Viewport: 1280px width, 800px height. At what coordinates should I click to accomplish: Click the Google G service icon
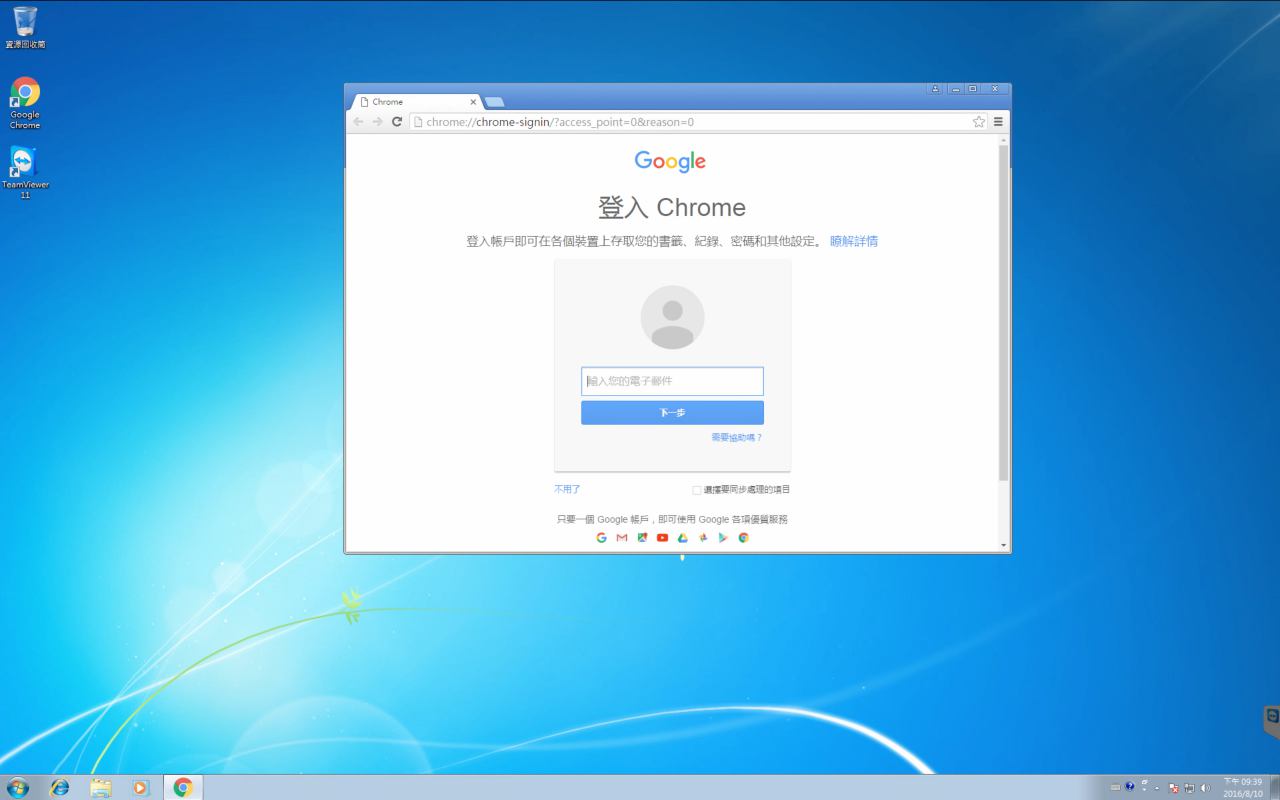tap(601, 538)
